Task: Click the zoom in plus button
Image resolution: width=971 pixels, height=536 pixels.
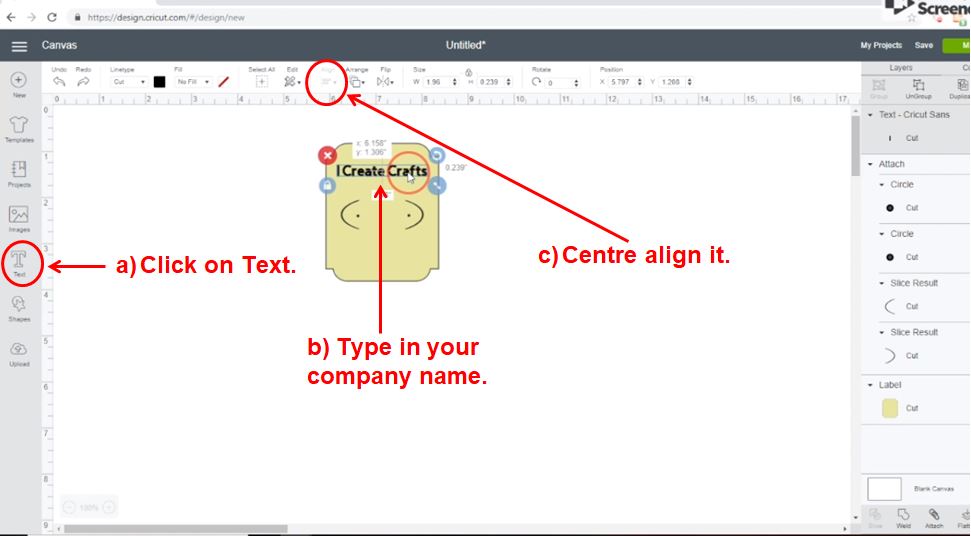Action: point(108,508)
